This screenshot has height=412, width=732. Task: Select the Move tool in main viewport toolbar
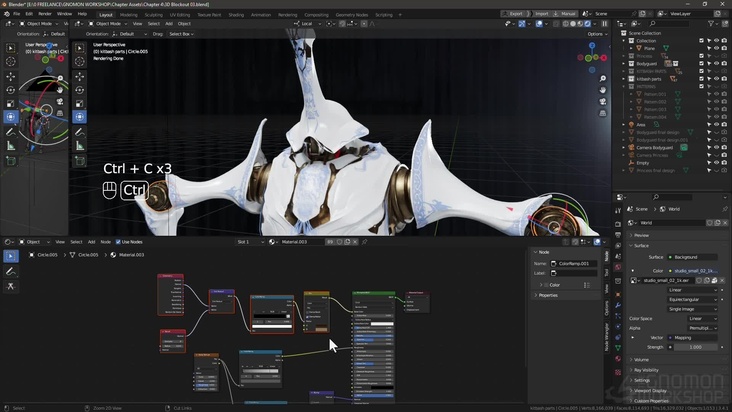point(80,76)
